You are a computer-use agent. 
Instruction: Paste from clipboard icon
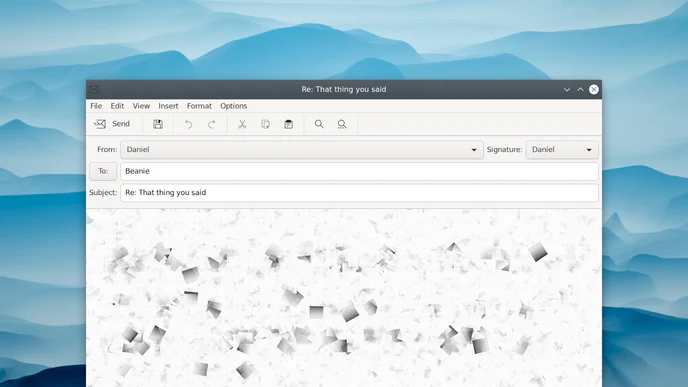coord(289,124)
